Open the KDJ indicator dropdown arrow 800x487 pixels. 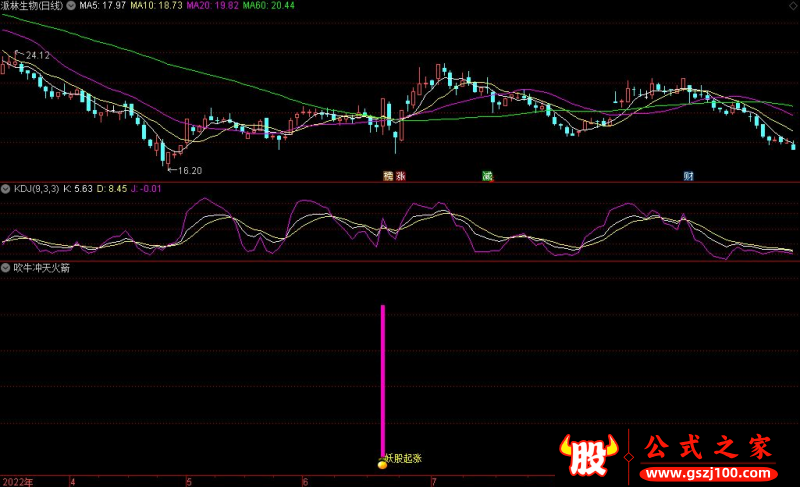click(5, 188)
